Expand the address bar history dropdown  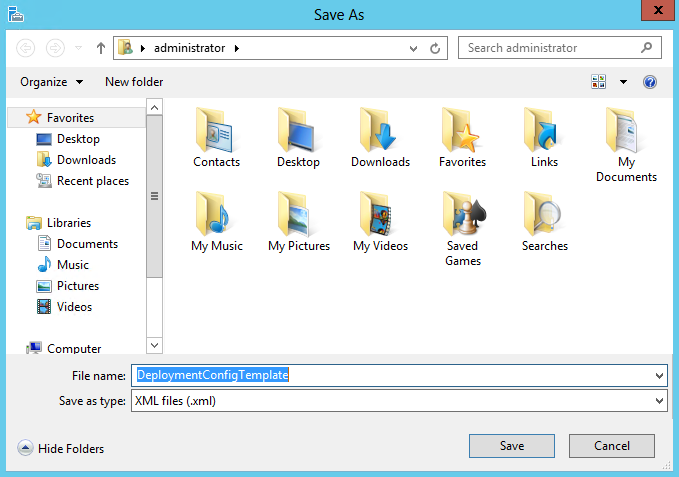(x=414, y=48)
